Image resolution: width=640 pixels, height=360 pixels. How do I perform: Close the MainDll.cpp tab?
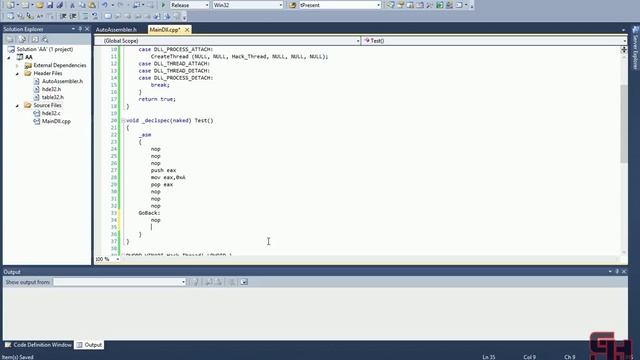(187, 30)
